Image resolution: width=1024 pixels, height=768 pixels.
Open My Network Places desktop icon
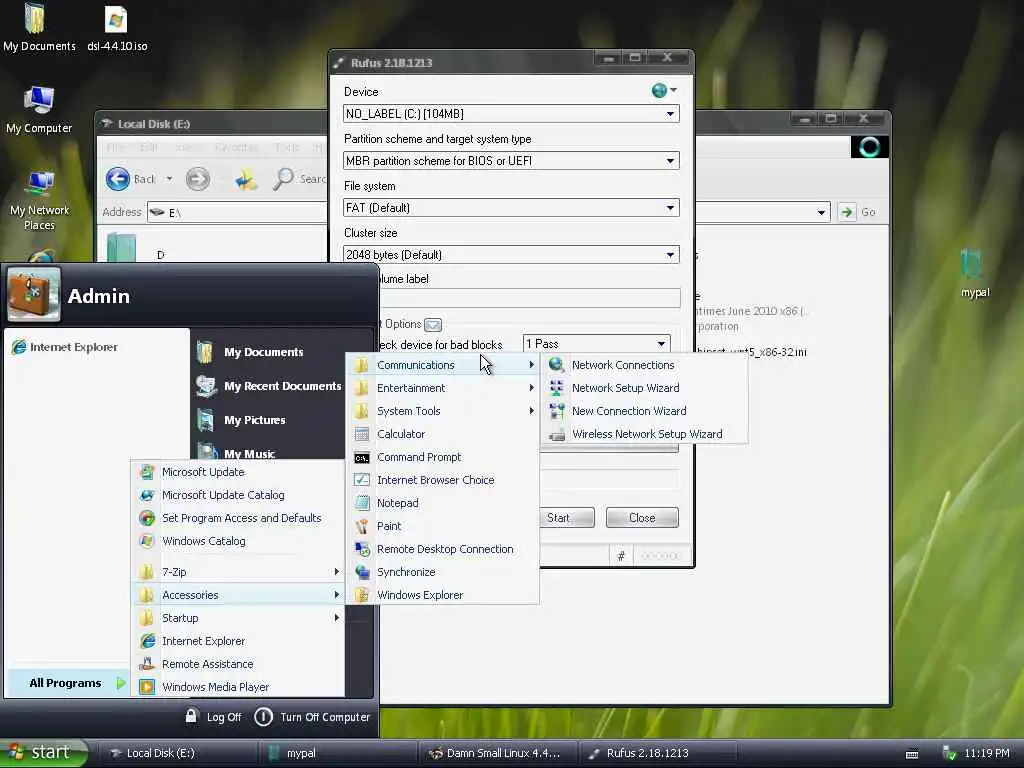click(39, 200)
